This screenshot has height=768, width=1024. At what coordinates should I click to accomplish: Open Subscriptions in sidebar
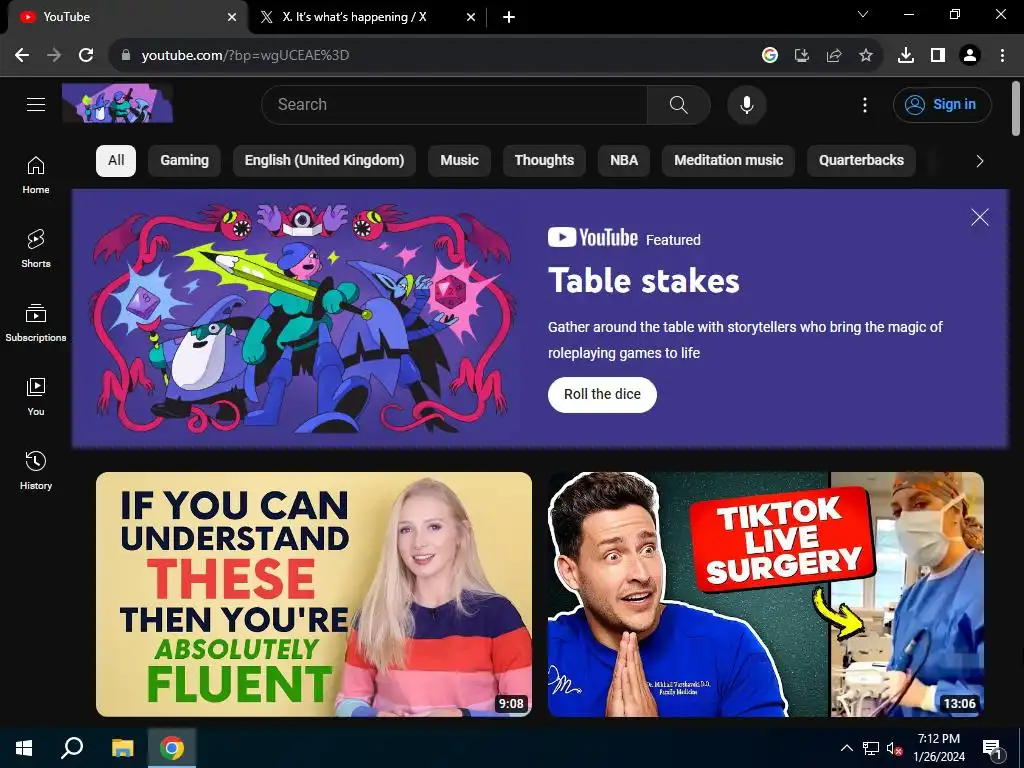pos(36,323)
